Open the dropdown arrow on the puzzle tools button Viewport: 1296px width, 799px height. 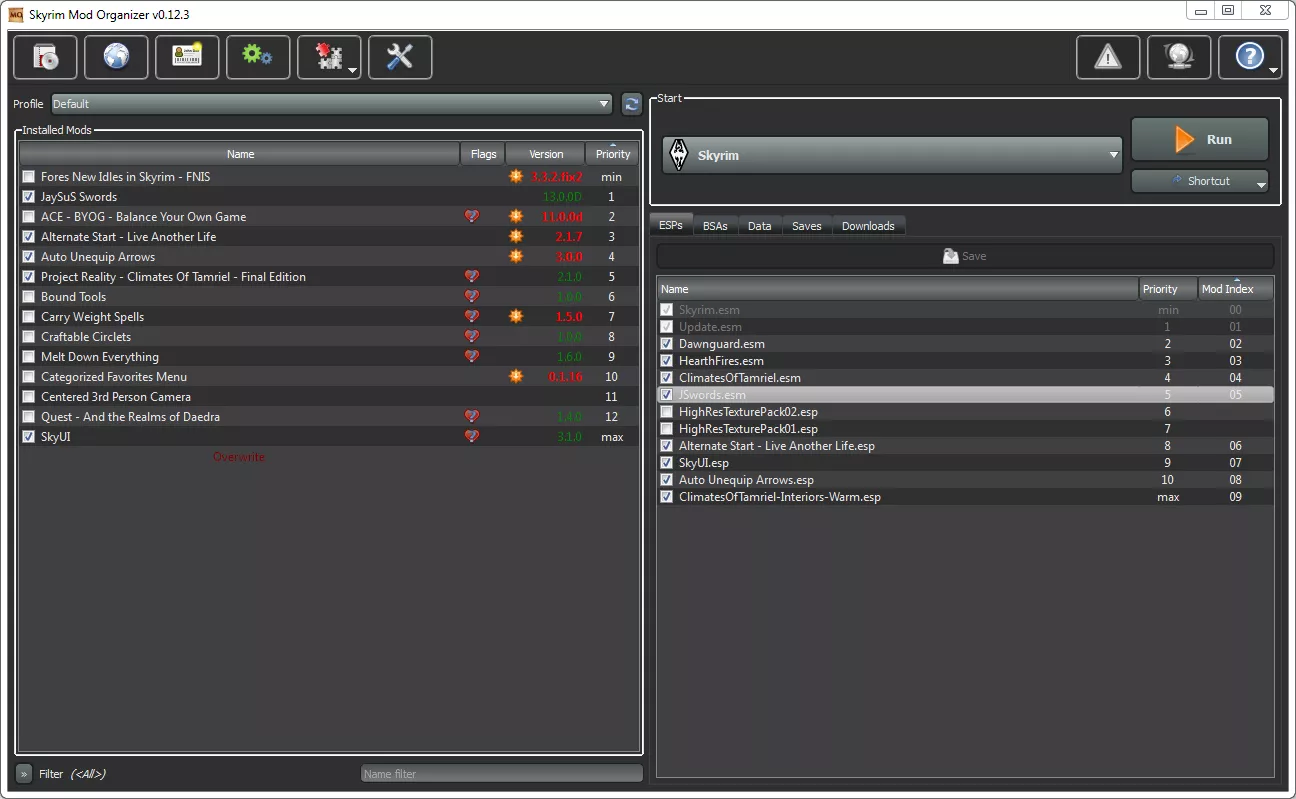pyautogui.click(x=352, y=70)
